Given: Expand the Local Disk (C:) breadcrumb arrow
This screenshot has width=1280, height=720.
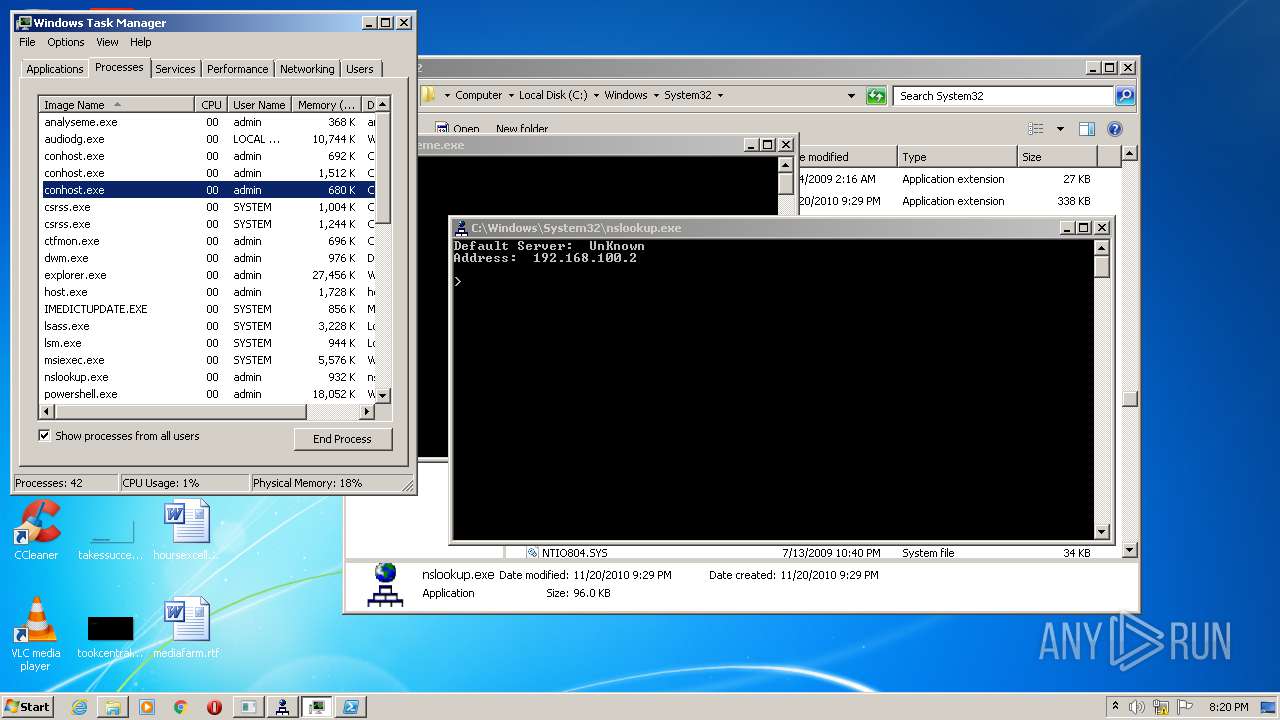Looking at the screenshot, I should click(x=596, y=96).
